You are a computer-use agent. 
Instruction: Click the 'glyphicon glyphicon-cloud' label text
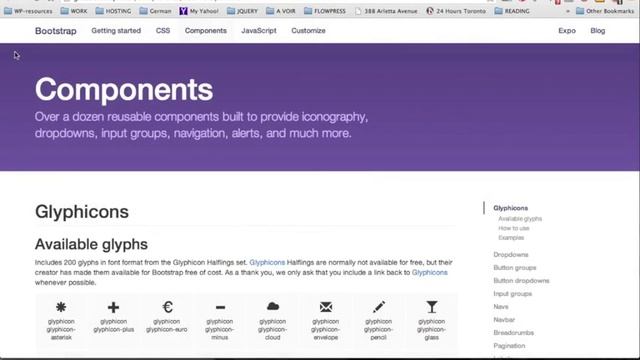point(273,329)
